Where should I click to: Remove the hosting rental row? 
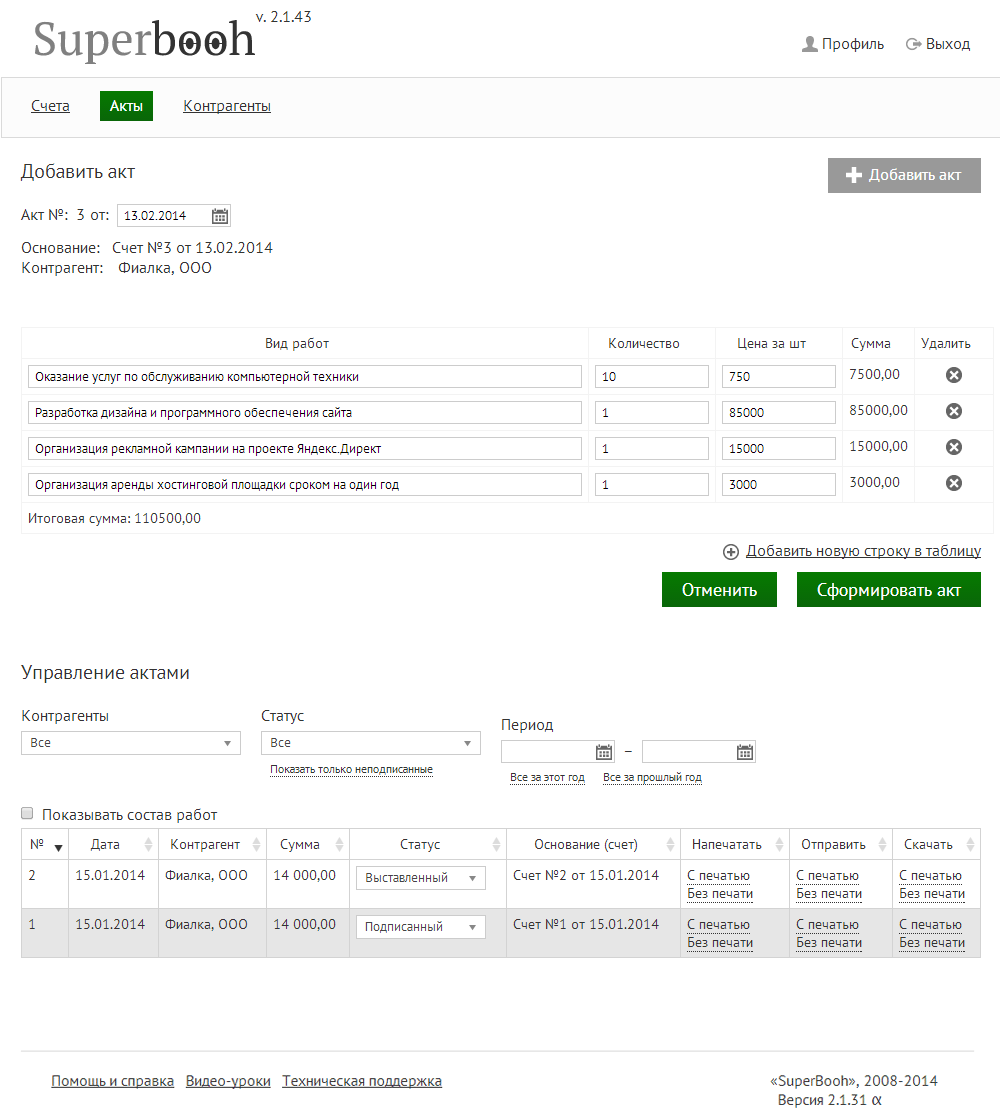pyautogui.click(x=954, y=483)
